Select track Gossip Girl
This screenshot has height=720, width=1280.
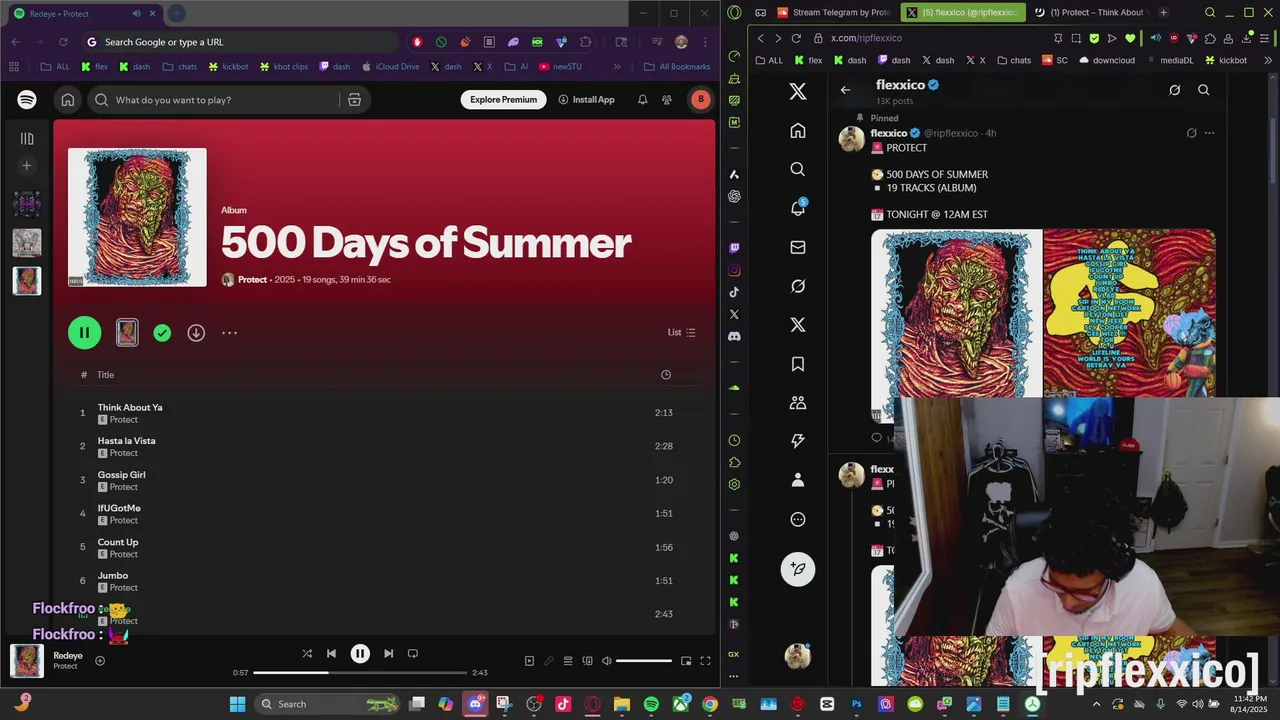coord(121,474)
